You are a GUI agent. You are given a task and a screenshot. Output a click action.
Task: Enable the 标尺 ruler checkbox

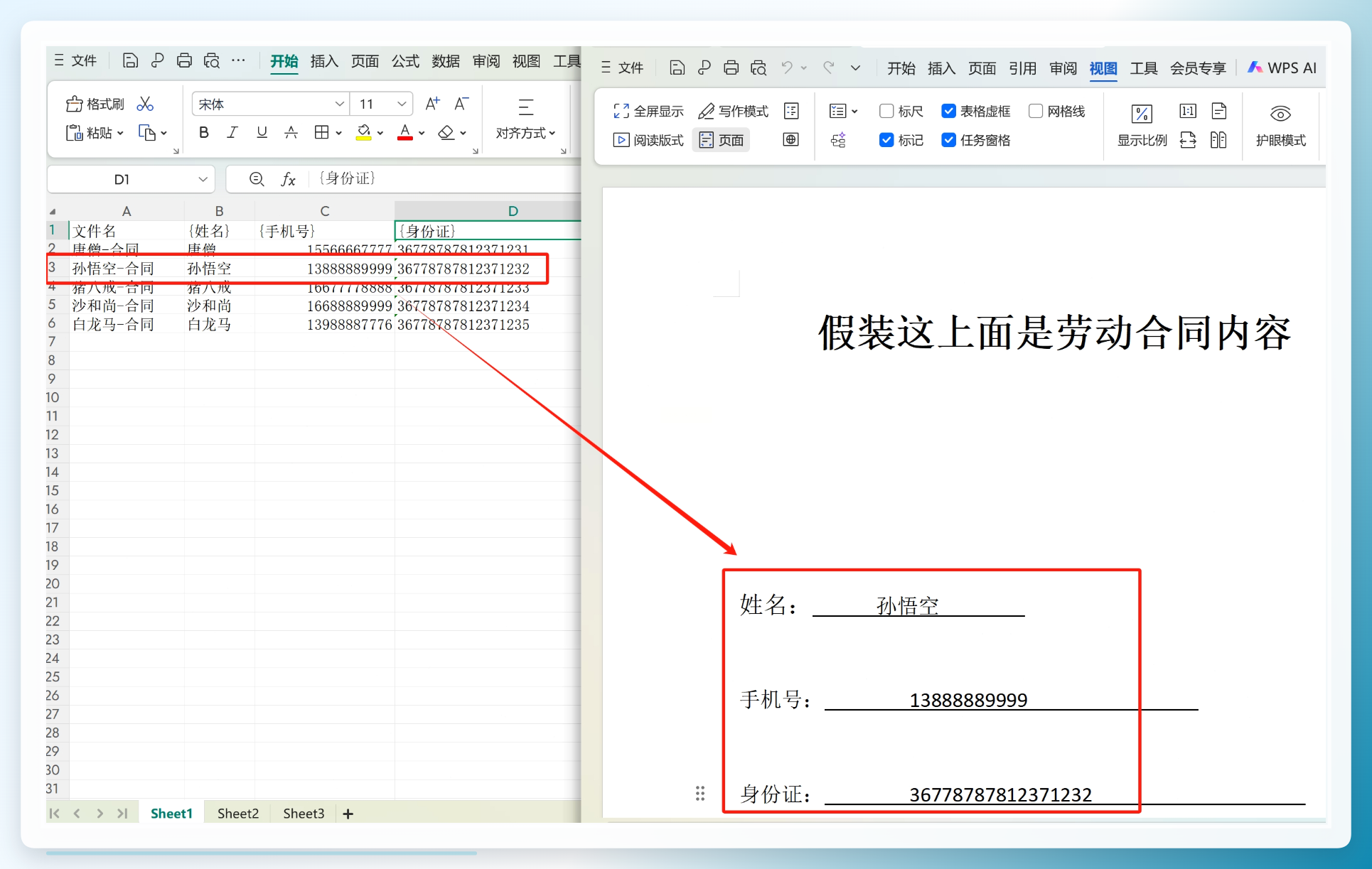coord(886,111)
